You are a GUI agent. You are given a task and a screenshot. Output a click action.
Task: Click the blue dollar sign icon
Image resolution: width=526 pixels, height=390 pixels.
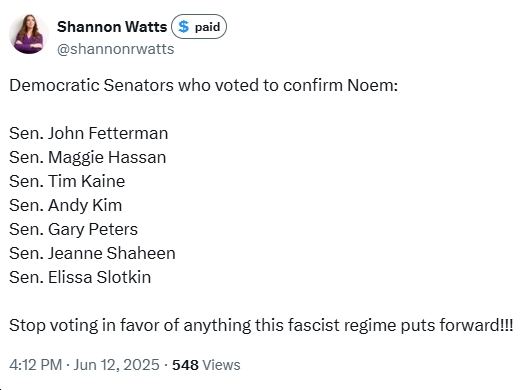183,26
